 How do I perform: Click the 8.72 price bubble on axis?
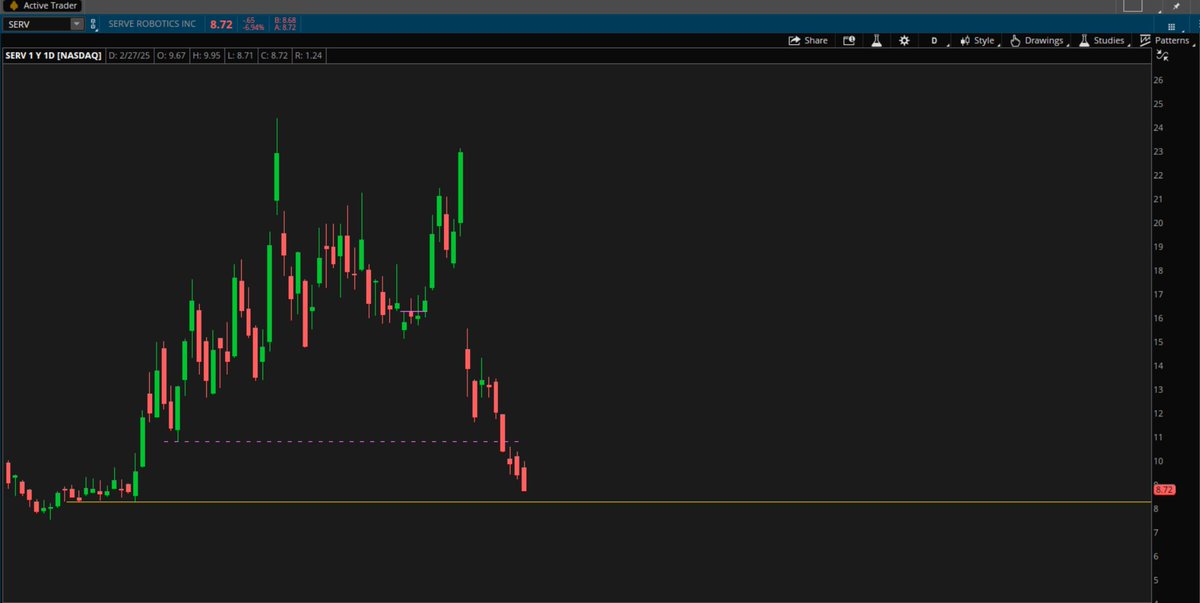click(1164, 489)
